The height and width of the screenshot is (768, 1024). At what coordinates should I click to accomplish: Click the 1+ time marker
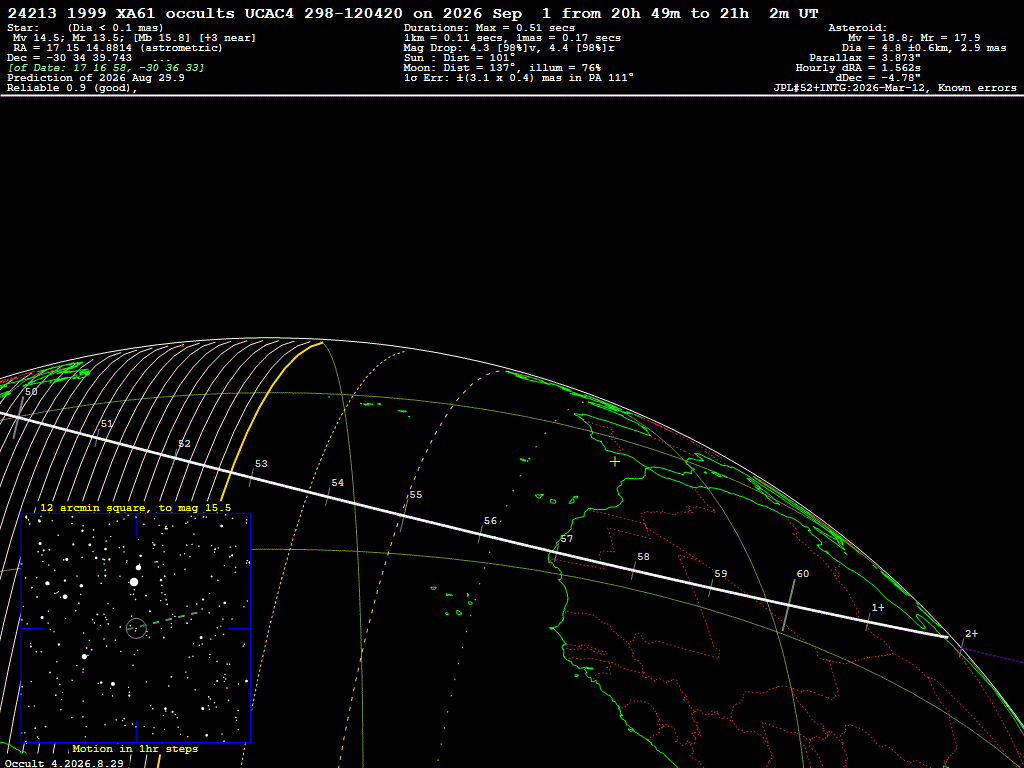[x=878, y=607]
